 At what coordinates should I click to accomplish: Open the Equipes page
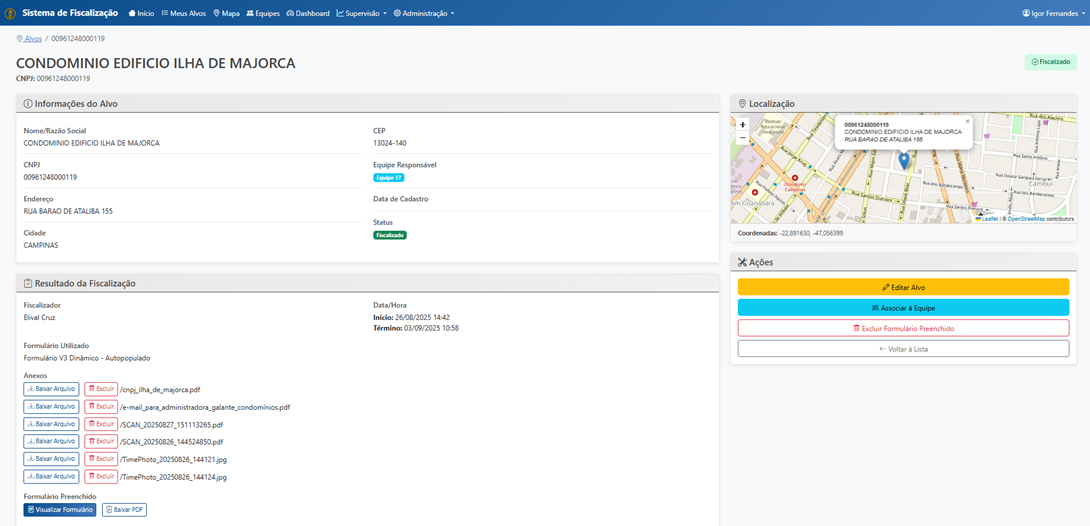pos(263,13)
